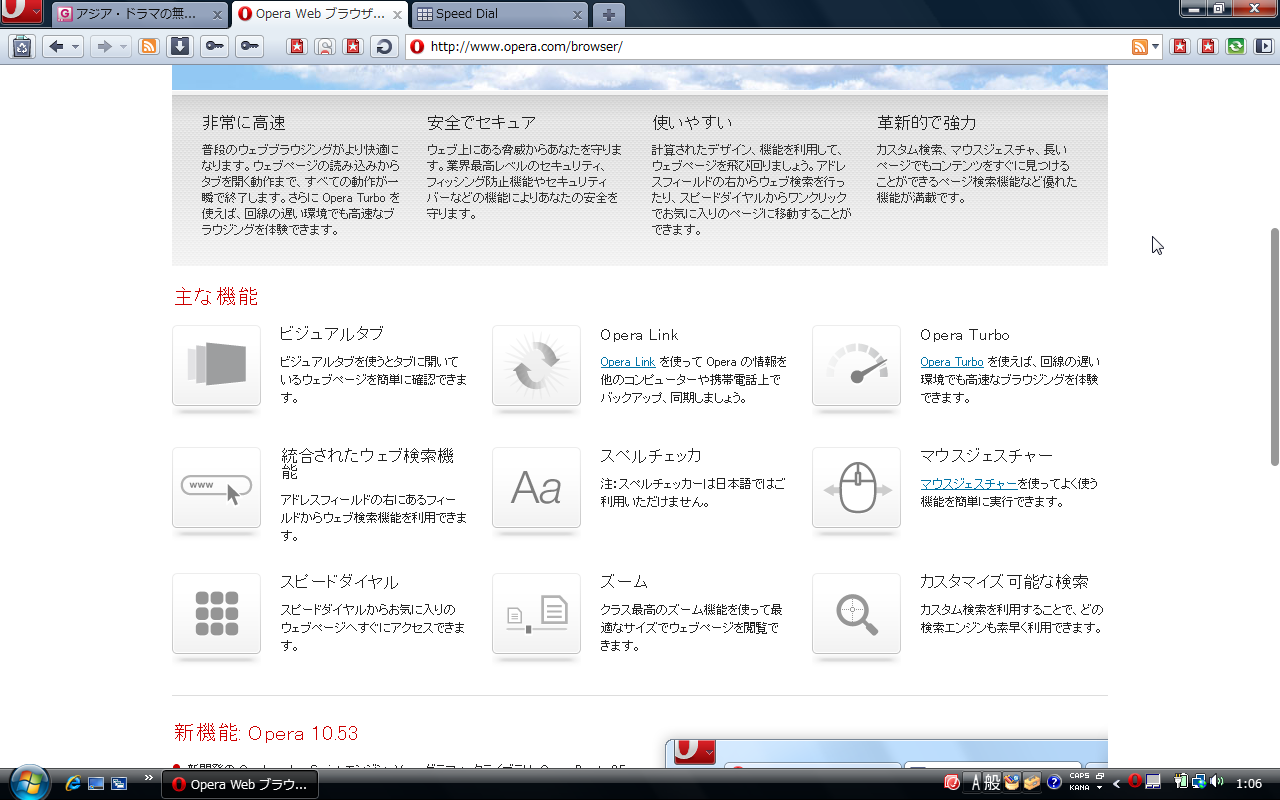Open a new tab with the plus button
The image size is (1280, 800).
[x=608, y=15]
